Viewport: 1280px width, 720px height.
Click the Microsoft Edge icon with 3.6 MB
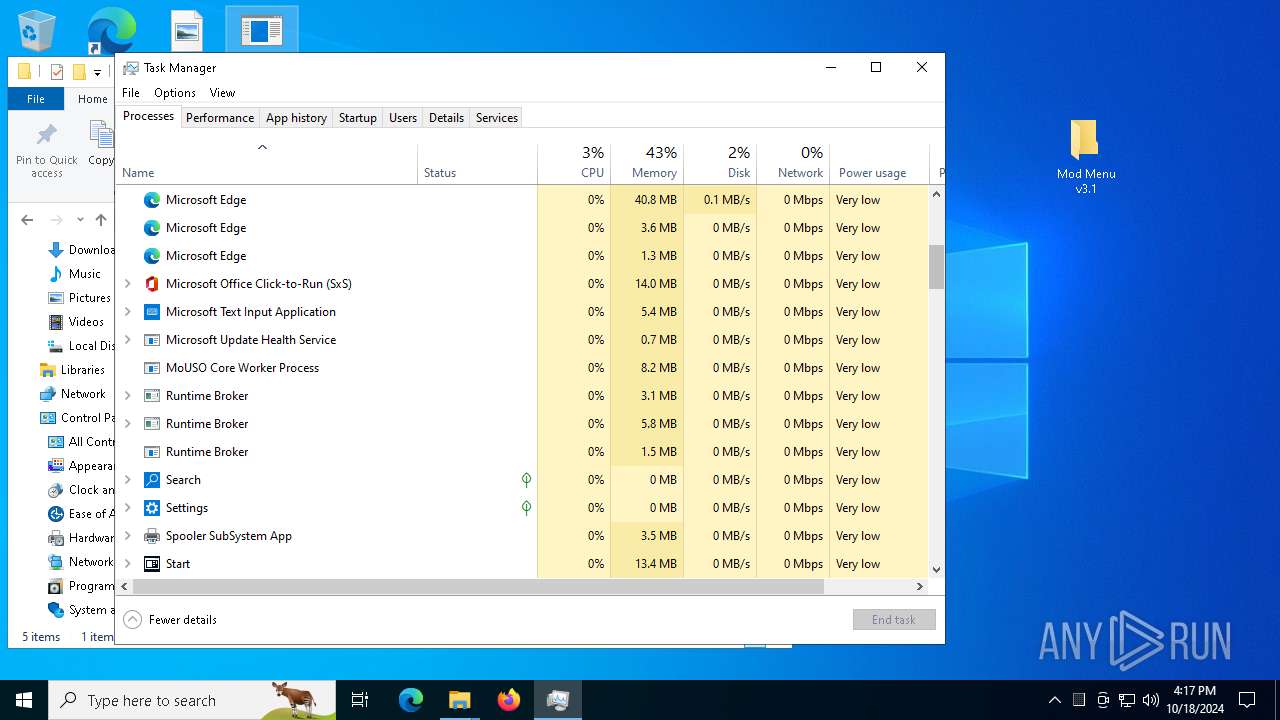152,228
